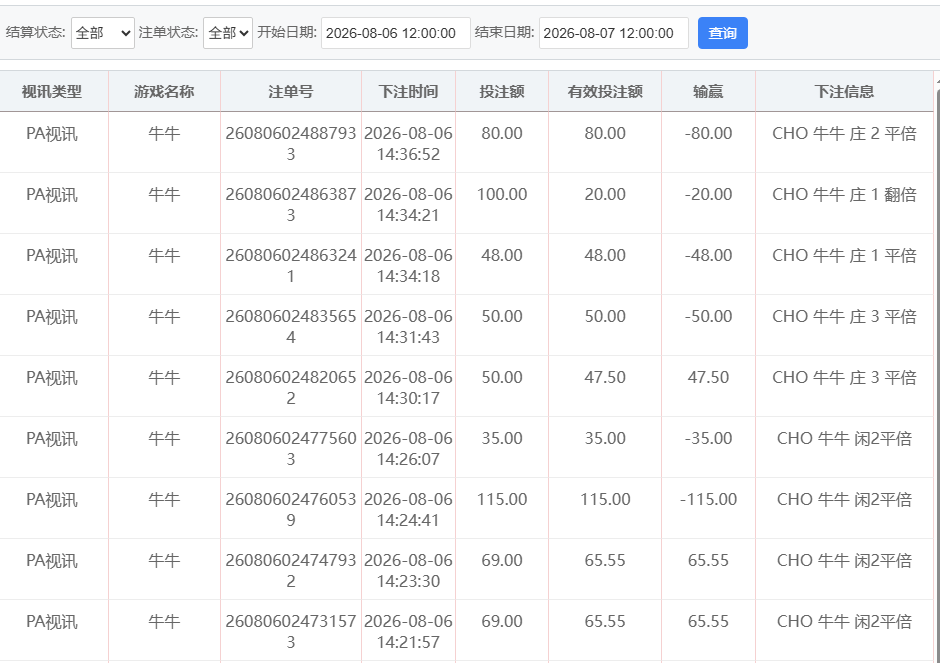Image resolution: width=940 pixels, height=663 pixels.
Task: Click bet time 2026-08-06 14:24:41
Action: click(408, 510)
